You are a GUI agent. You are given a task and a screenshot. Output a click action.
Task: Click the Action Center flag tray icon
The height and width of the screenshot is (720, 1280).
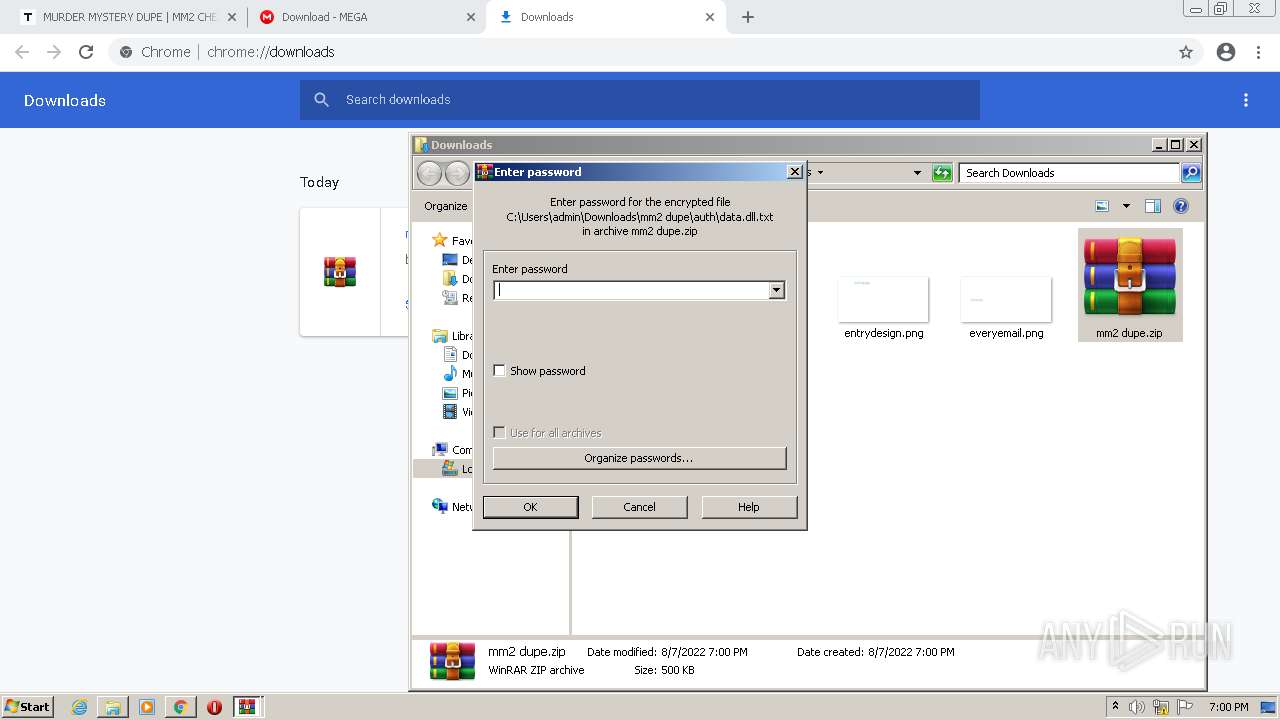click(1186, 707)
